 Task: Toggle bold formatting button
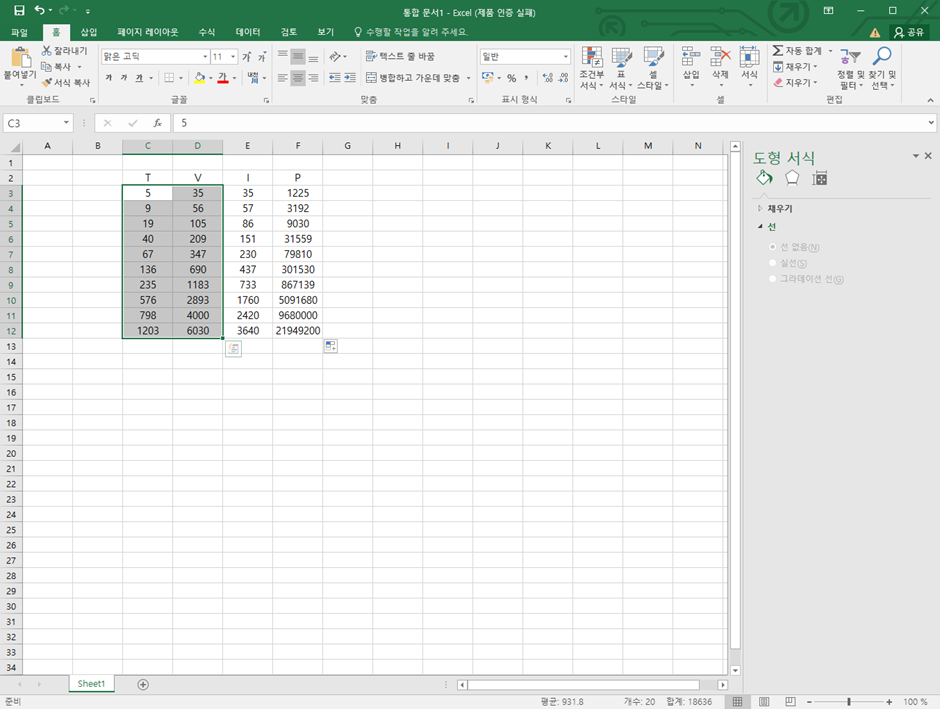pyautogui.click(x=109, y=78)
